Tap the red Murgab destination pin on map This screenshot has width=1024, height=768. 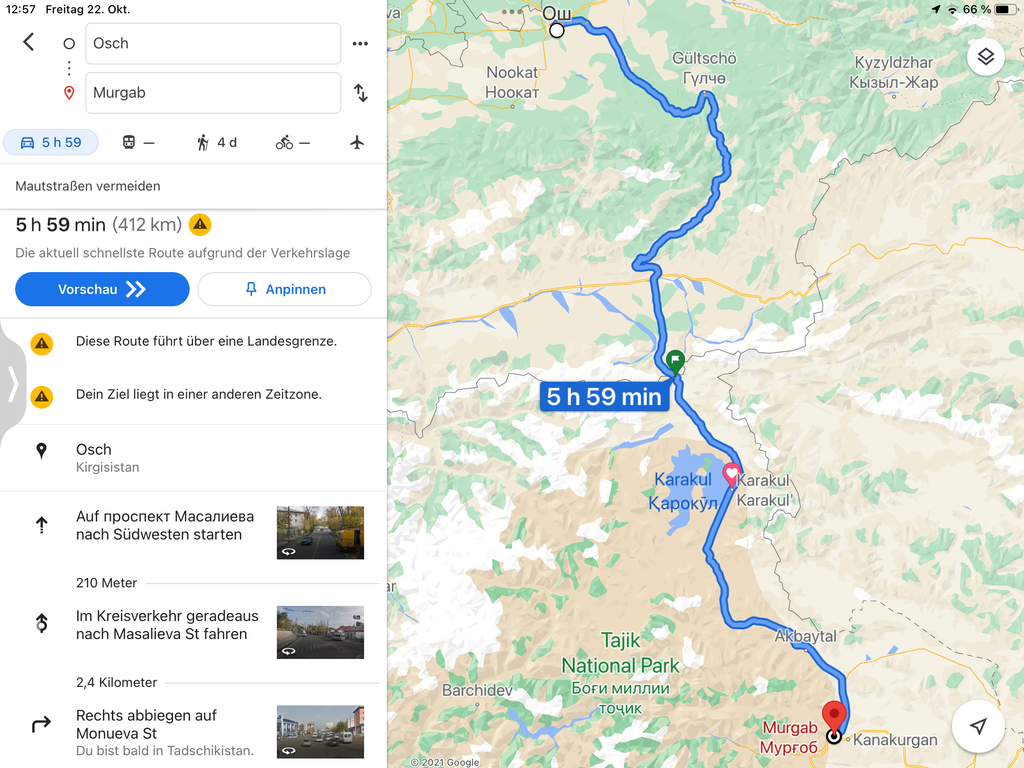tap(833, 716)
